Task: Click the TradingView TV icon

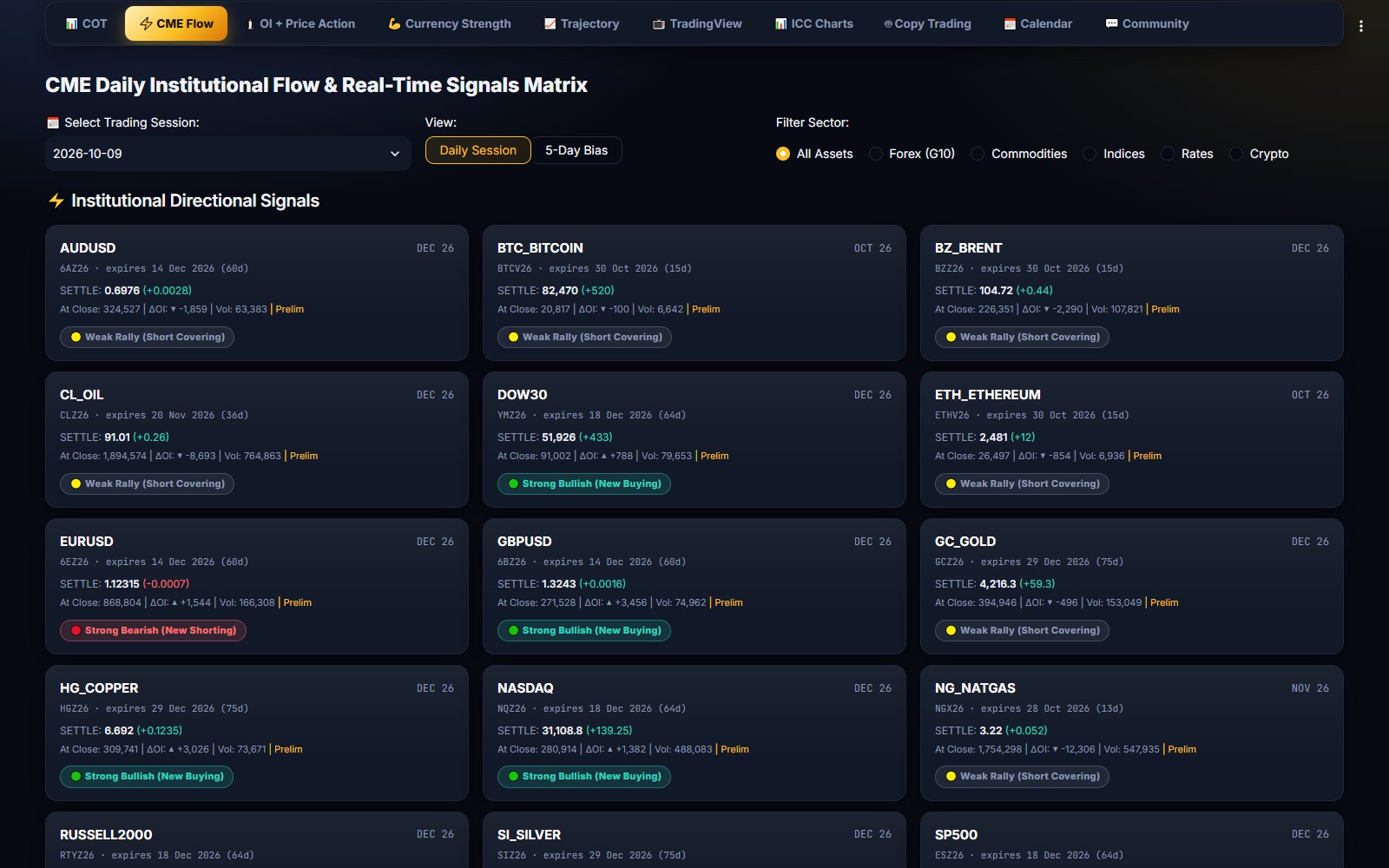Action: tap(658, 24)
